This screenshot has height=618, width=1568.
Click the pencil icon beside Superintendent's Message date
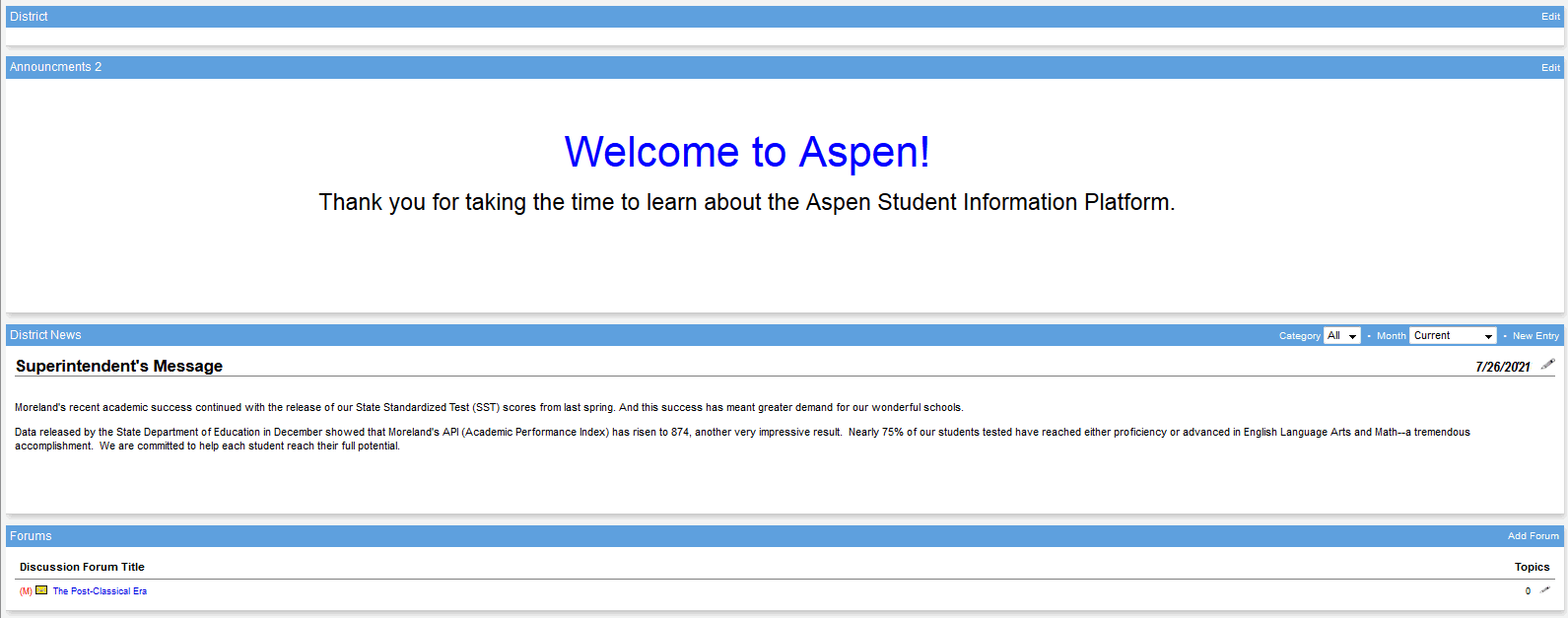(x=1547, y=365)
